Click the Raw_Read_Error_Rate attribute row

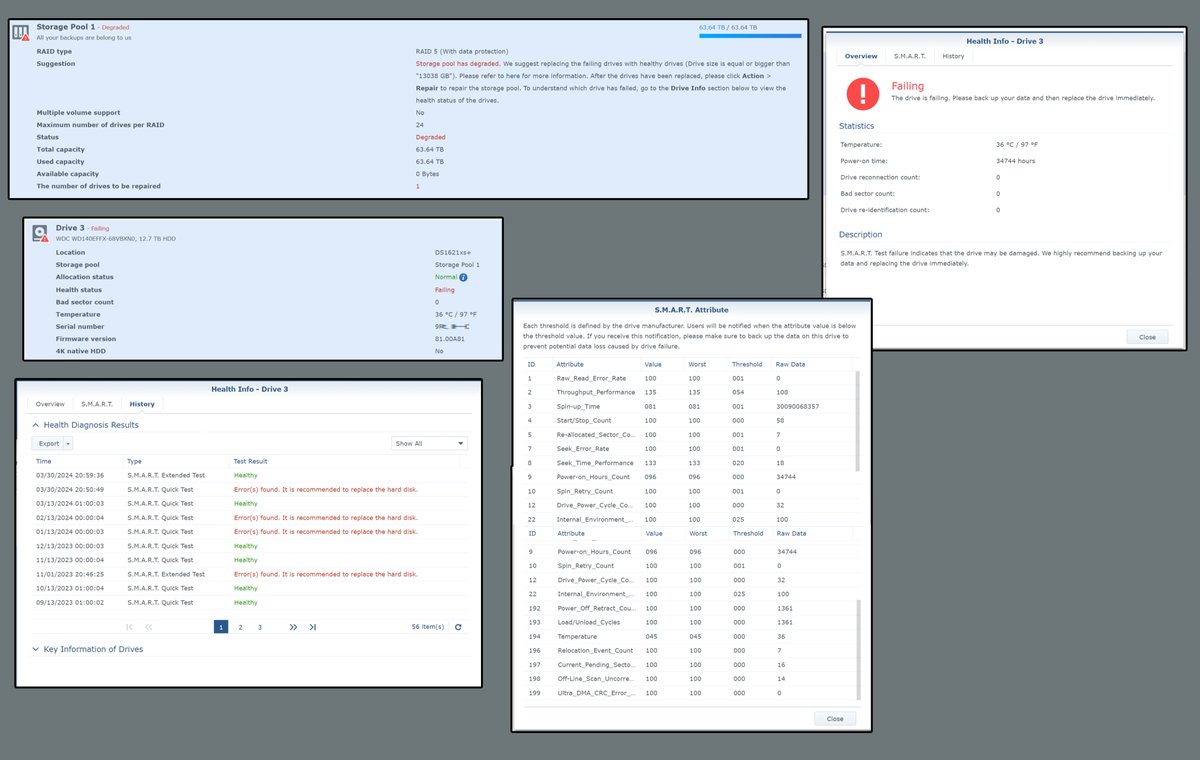pyautogui.click(x=688, y=378)
